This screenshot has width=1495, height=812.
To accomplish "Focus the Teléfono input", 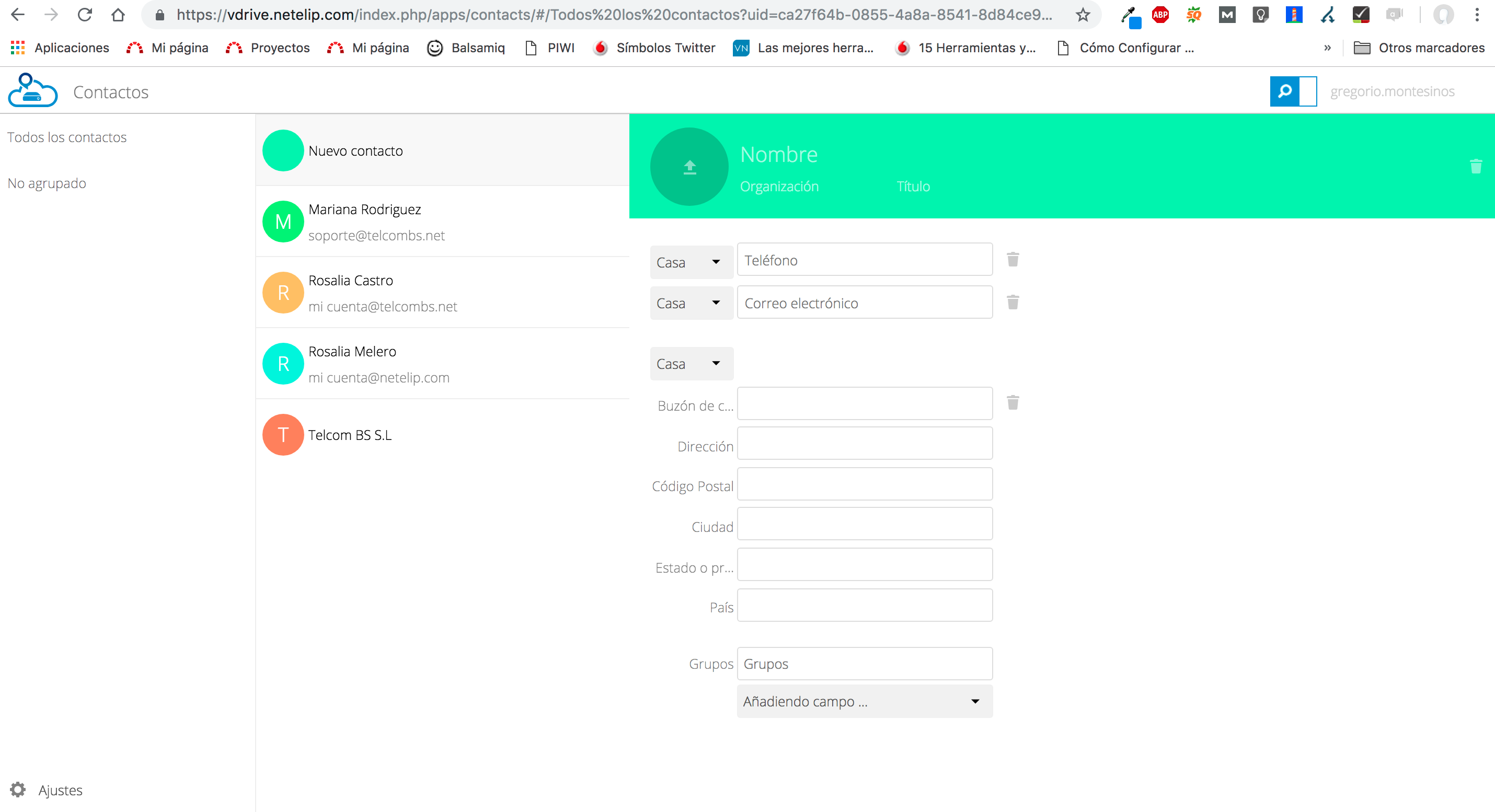I will 865,260.
